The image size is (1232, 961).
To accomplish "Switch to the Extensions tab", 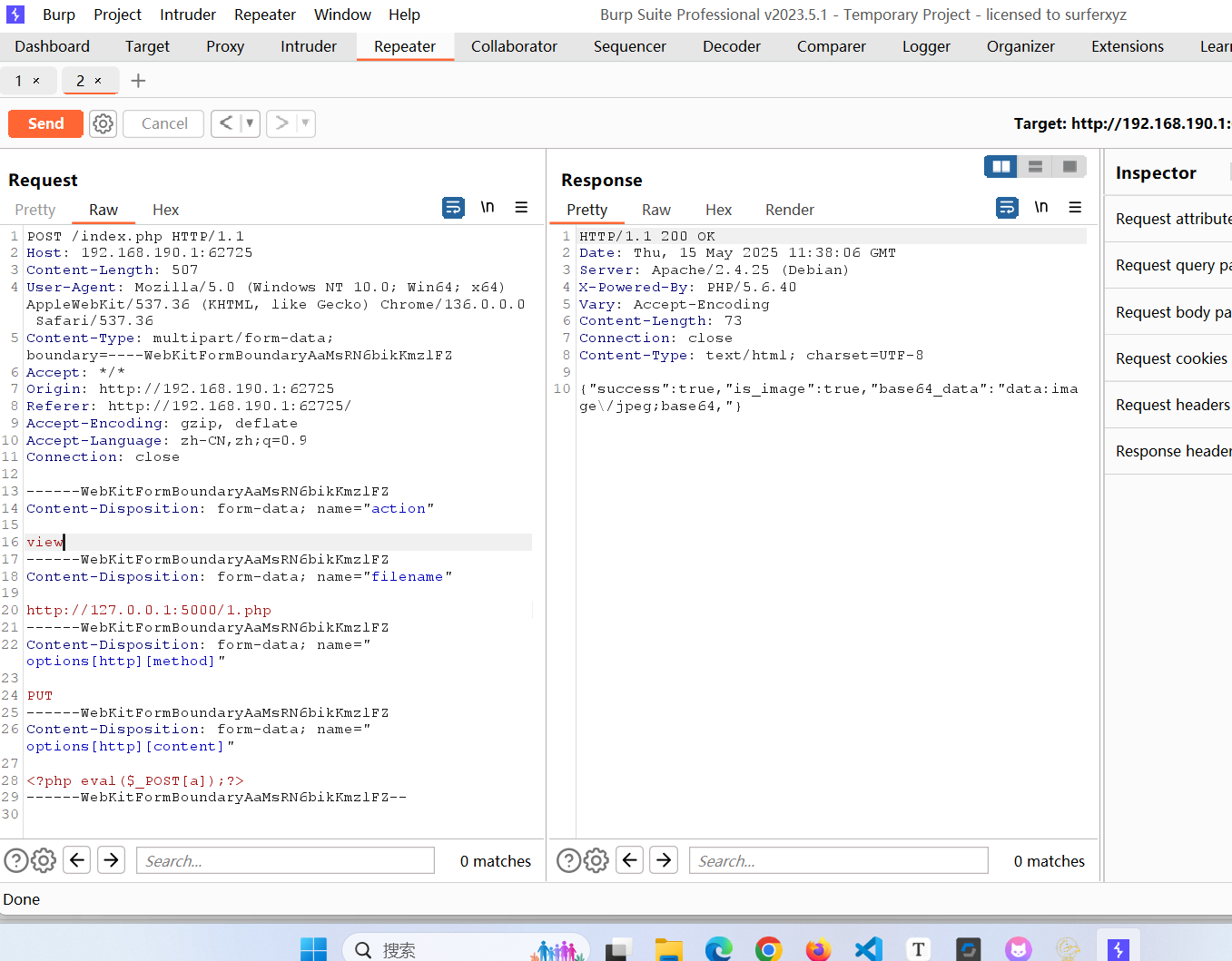I will [x=1127, y=46].
